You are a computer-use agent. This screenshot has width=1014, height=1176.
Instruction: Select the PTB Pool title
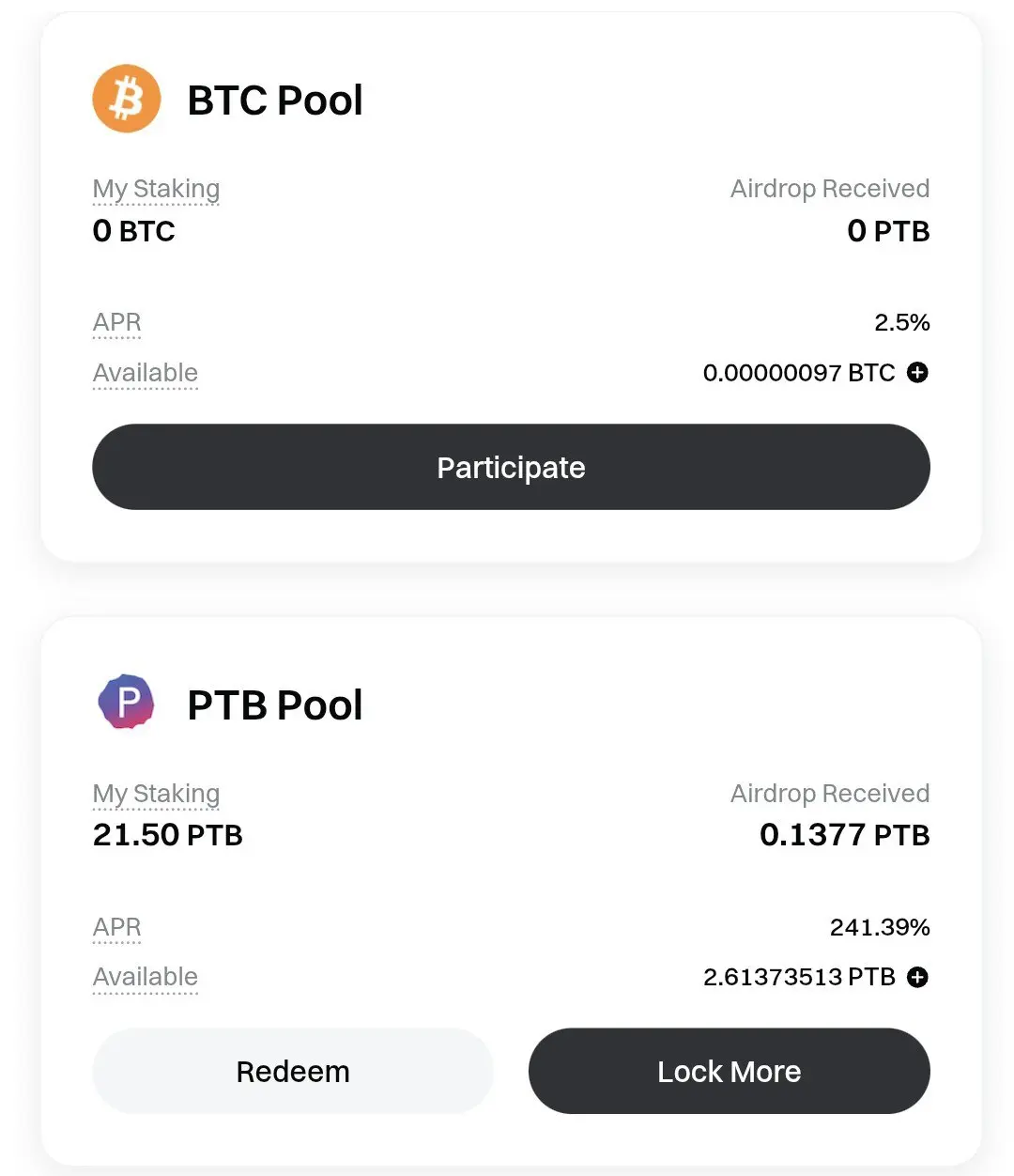point(275,705)
